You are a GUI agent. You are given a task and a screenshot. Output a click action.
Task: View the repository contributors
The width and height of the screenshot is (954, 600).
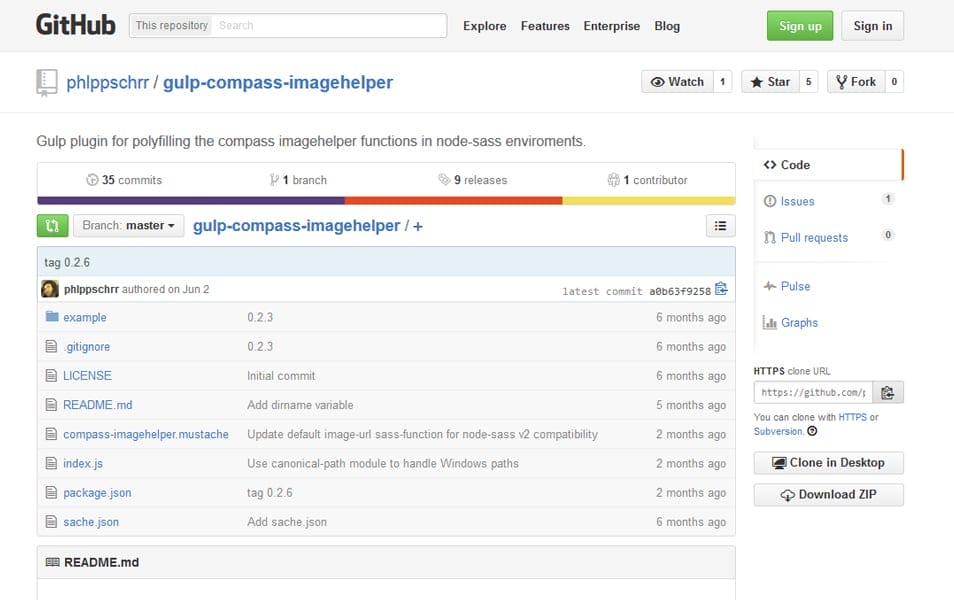(649, 180)
